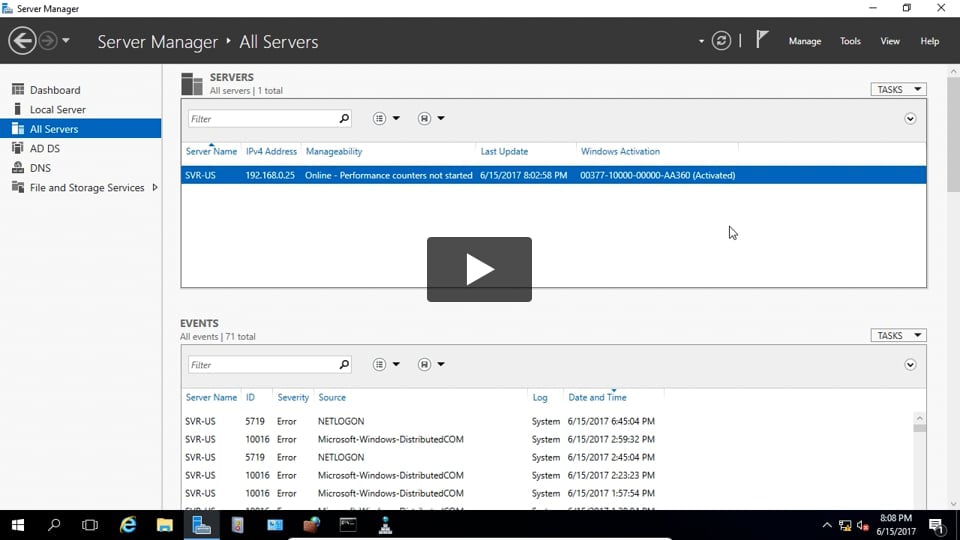This screenshot has height=540, width=960.
Task: Refresh the Server Manager view
Action: click(721, 41)
